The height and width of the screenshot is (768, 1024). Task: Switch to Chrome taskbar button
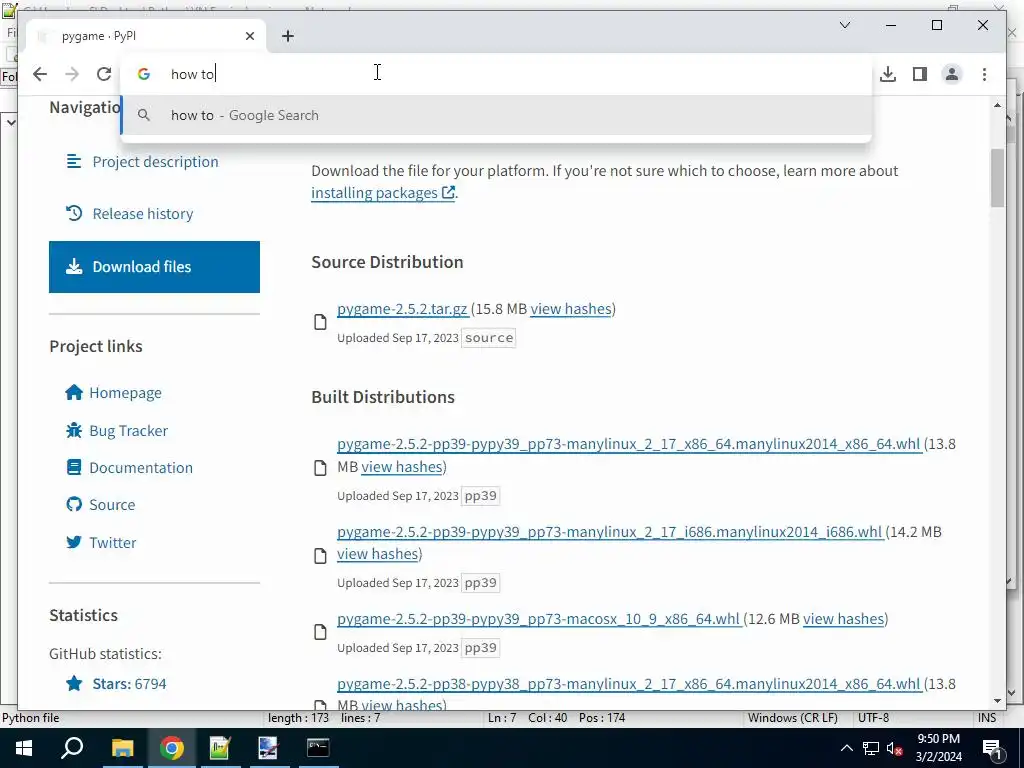(171, 748)
